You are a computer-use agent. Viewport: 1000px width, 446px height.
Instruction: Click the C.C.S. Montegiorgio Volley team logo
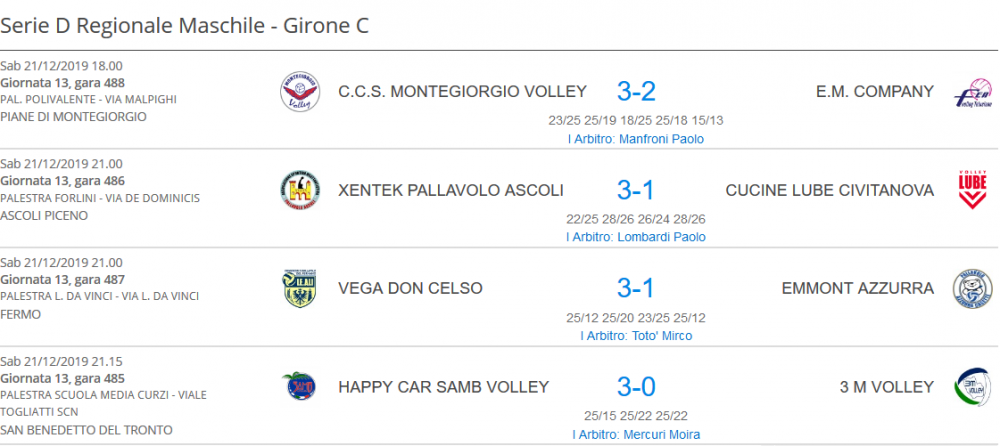[300, 91]
